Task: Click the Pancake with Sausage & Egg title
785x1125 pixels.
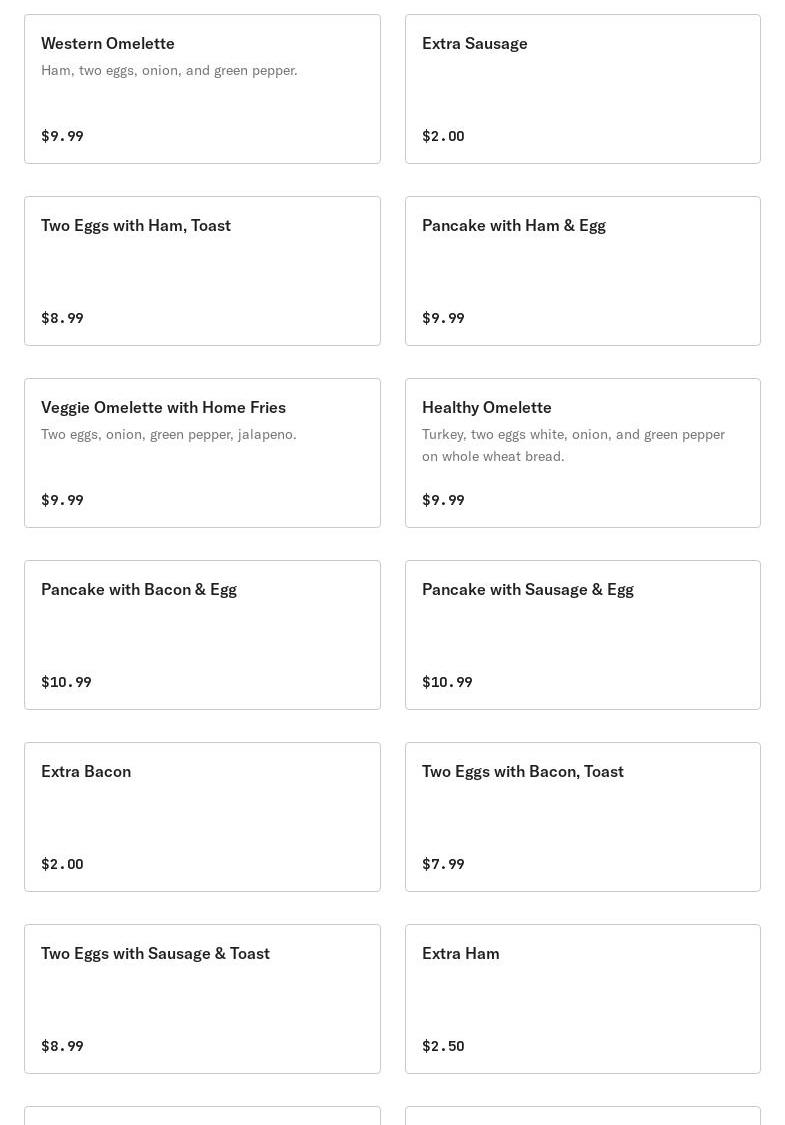Action: click(528, 589)
